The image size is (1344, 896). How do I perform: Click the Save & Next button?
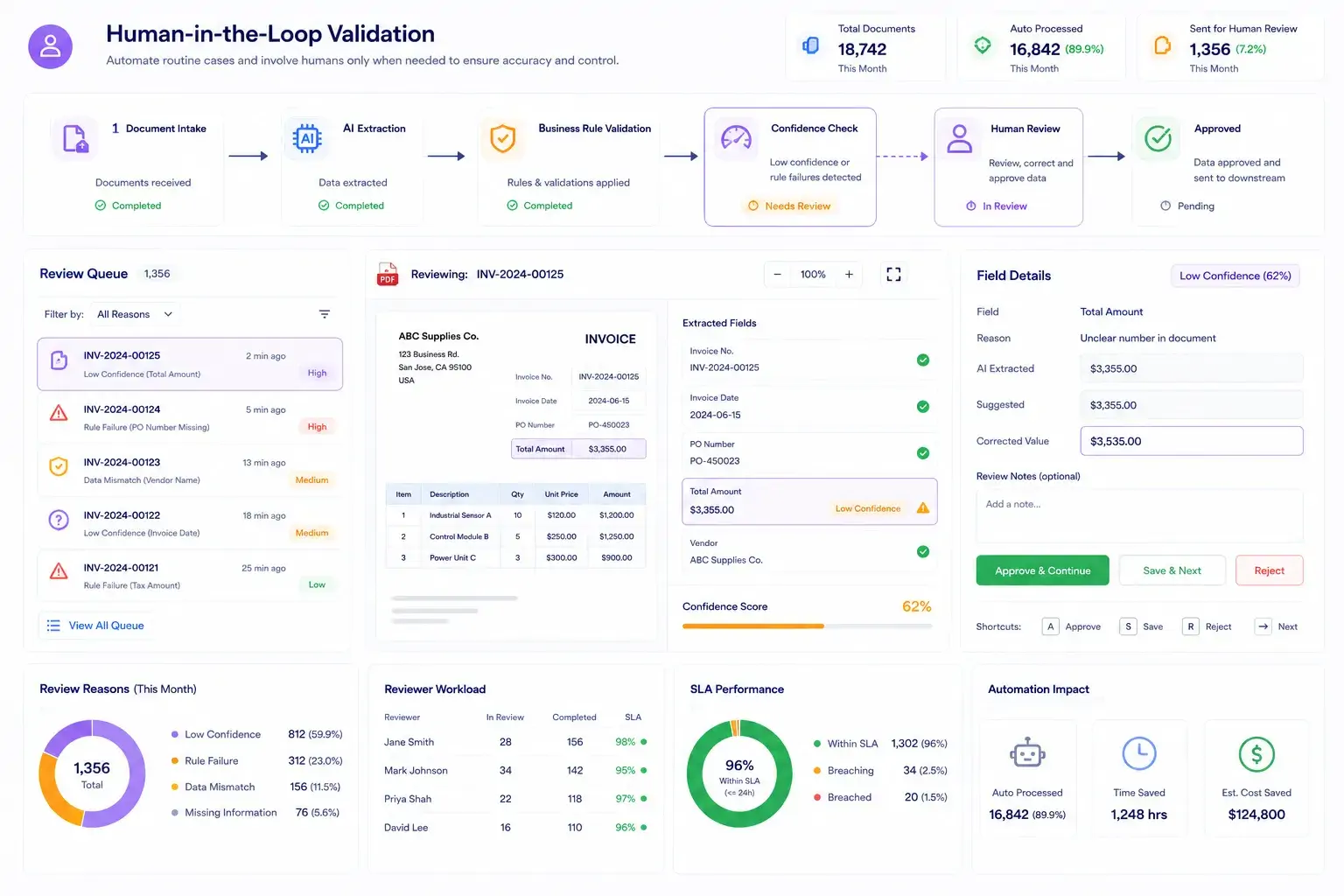[x=1172, y=570]
